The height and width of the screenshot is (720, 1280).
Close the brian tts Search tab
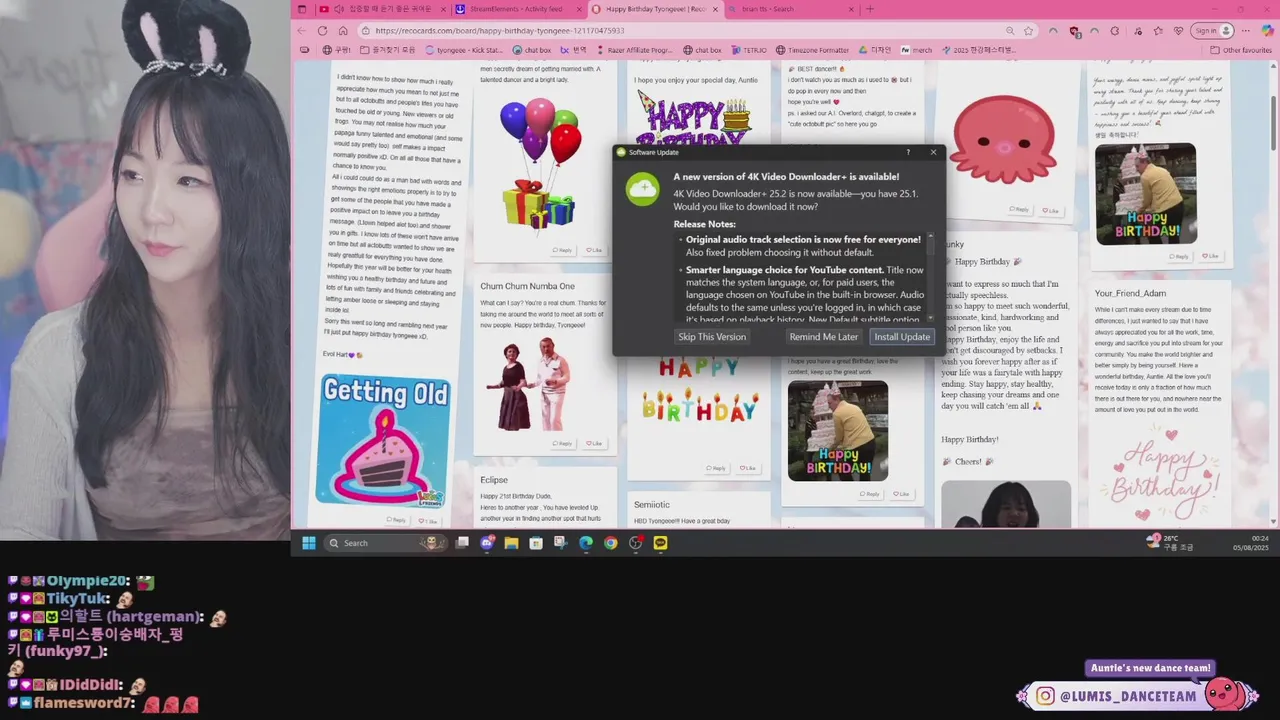(851, 9)
